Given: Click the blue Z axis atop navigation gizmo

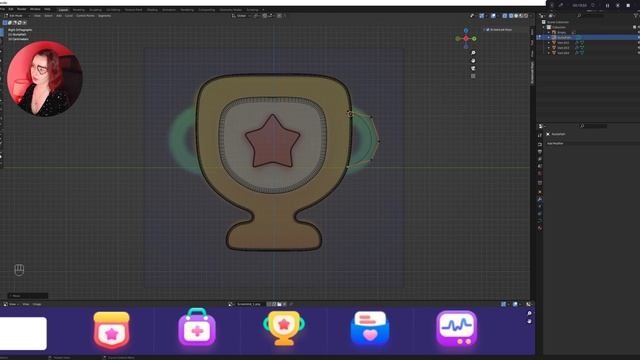Looking at the screenshot, I should 466,31.
